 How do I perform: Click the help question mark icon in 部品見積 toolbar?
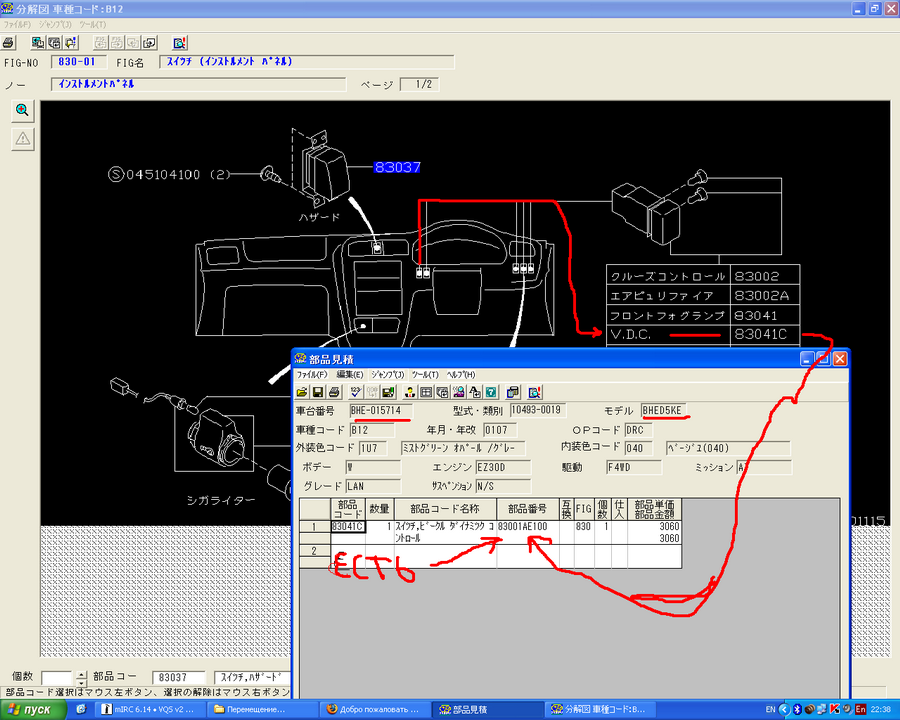(491, 391)
